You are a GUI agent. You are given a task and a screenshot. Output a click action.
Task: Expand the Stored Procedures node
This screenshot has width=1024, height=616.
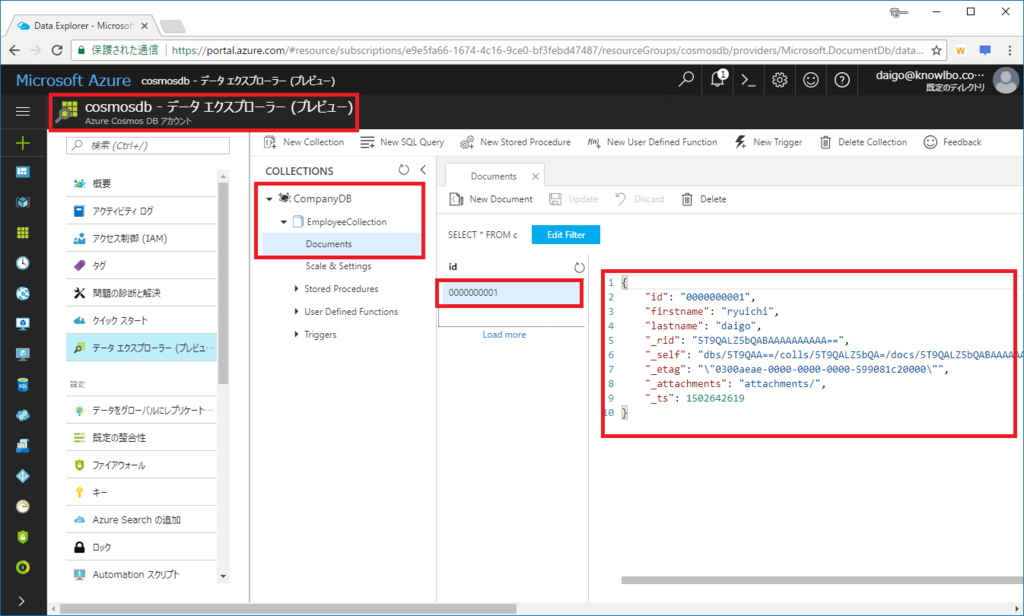click(x=296, y=289)
